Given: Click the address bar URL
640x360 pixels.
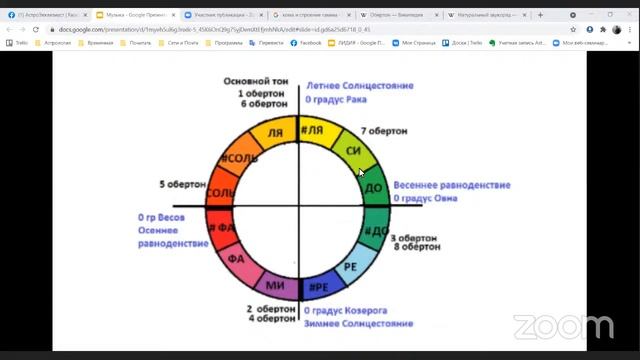Looking at the screenshot, I should [214, 29].
